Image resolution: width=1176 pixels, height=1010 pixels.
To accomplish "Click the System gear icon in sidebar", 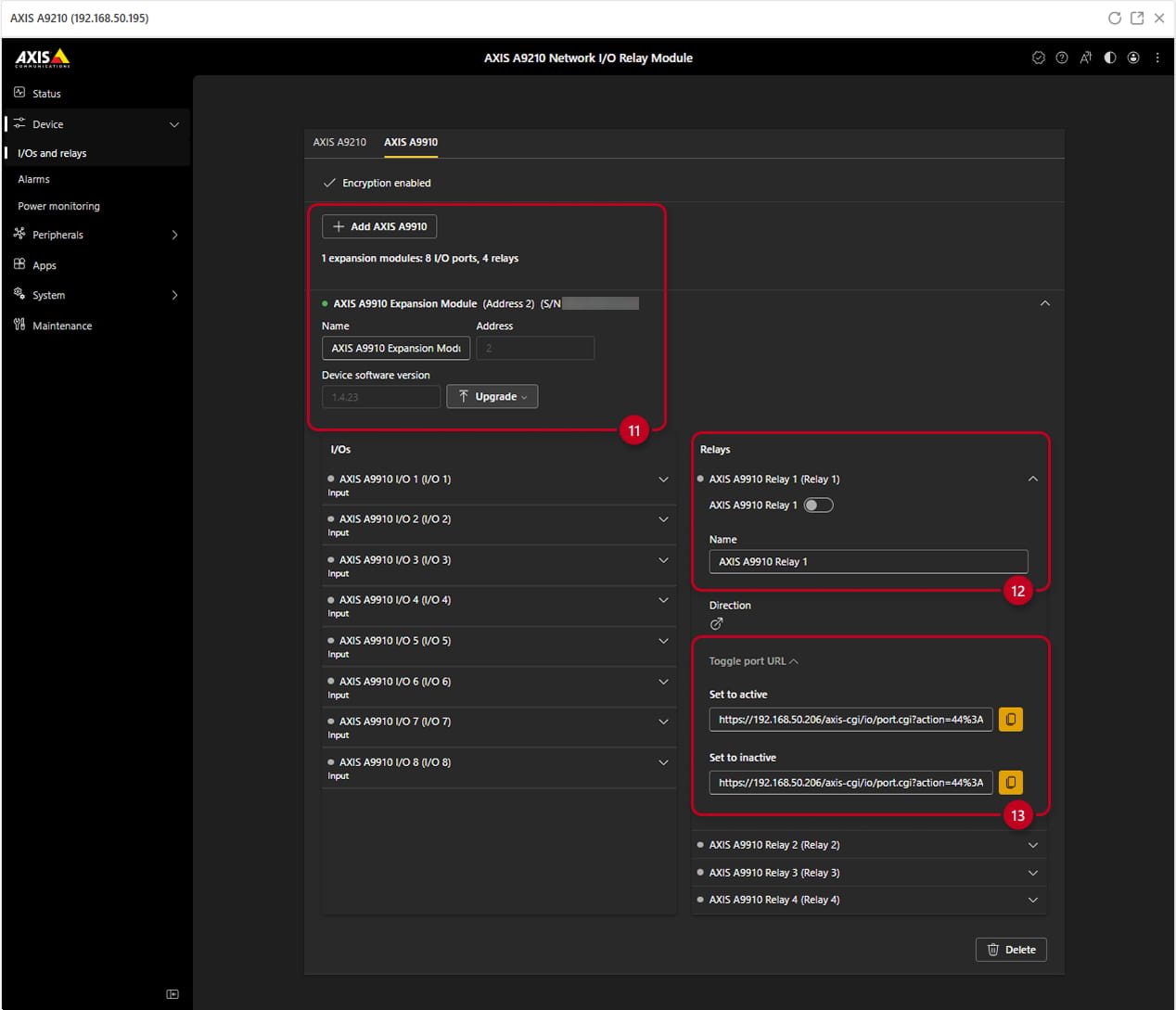I will tap(19, 294).
